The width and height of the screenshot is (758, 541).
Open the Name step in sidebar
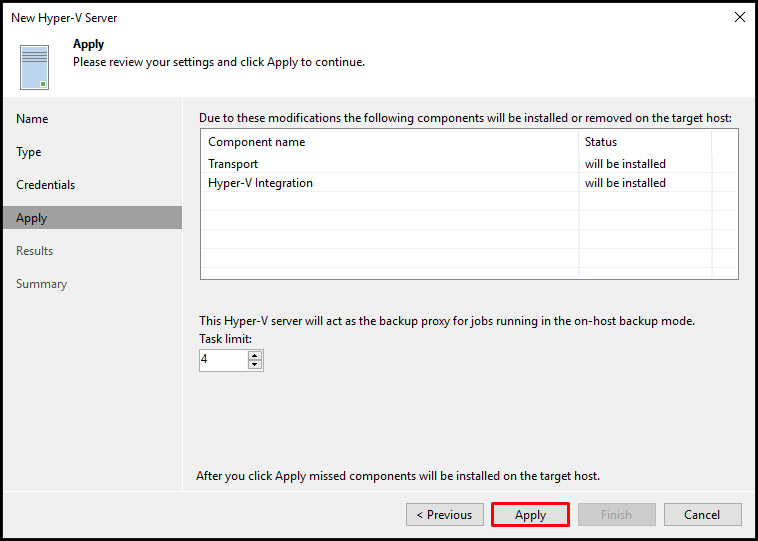pos(32,119)
